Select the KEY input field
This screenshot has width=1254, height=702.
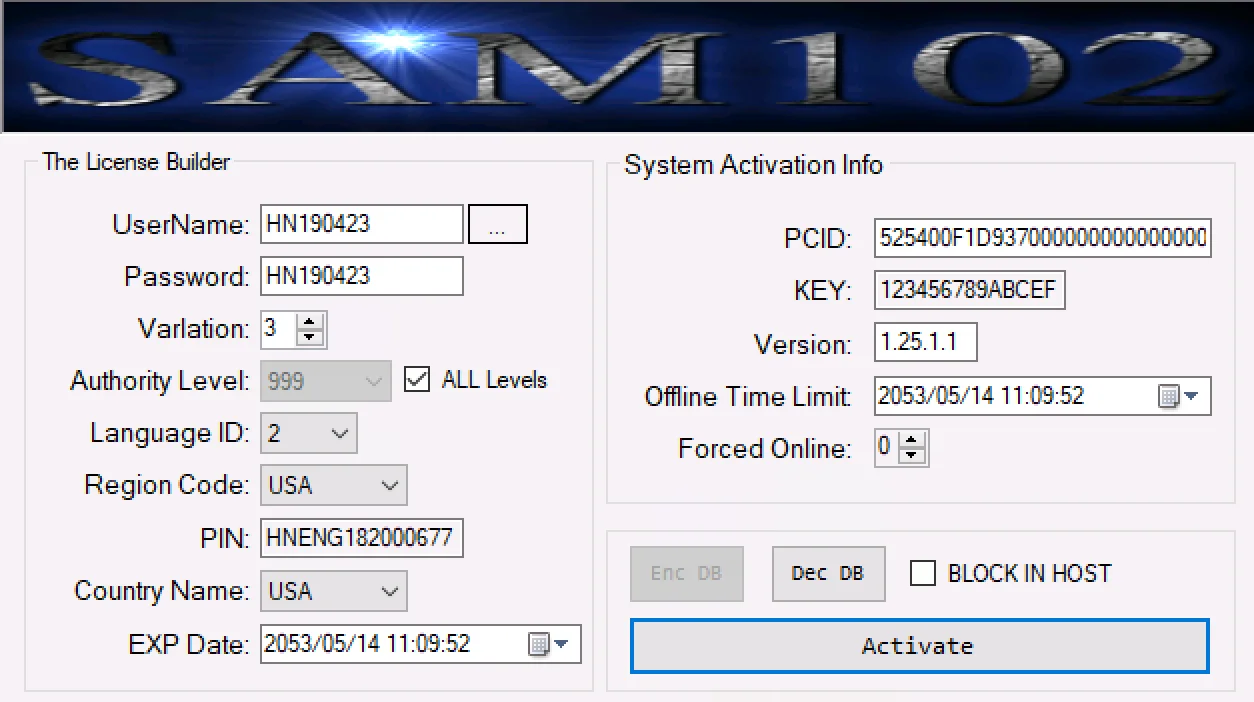969,291
